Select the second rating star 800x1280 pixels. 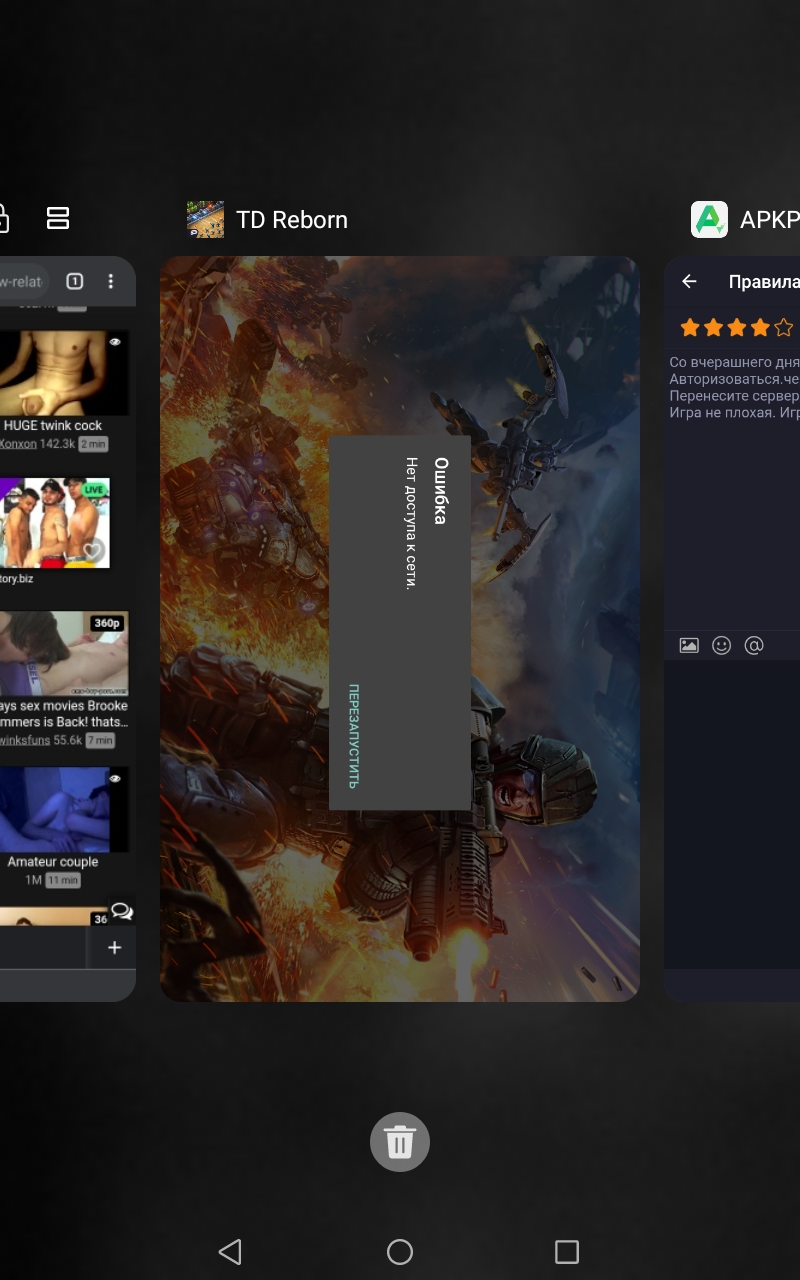click(x=714, y=327)
